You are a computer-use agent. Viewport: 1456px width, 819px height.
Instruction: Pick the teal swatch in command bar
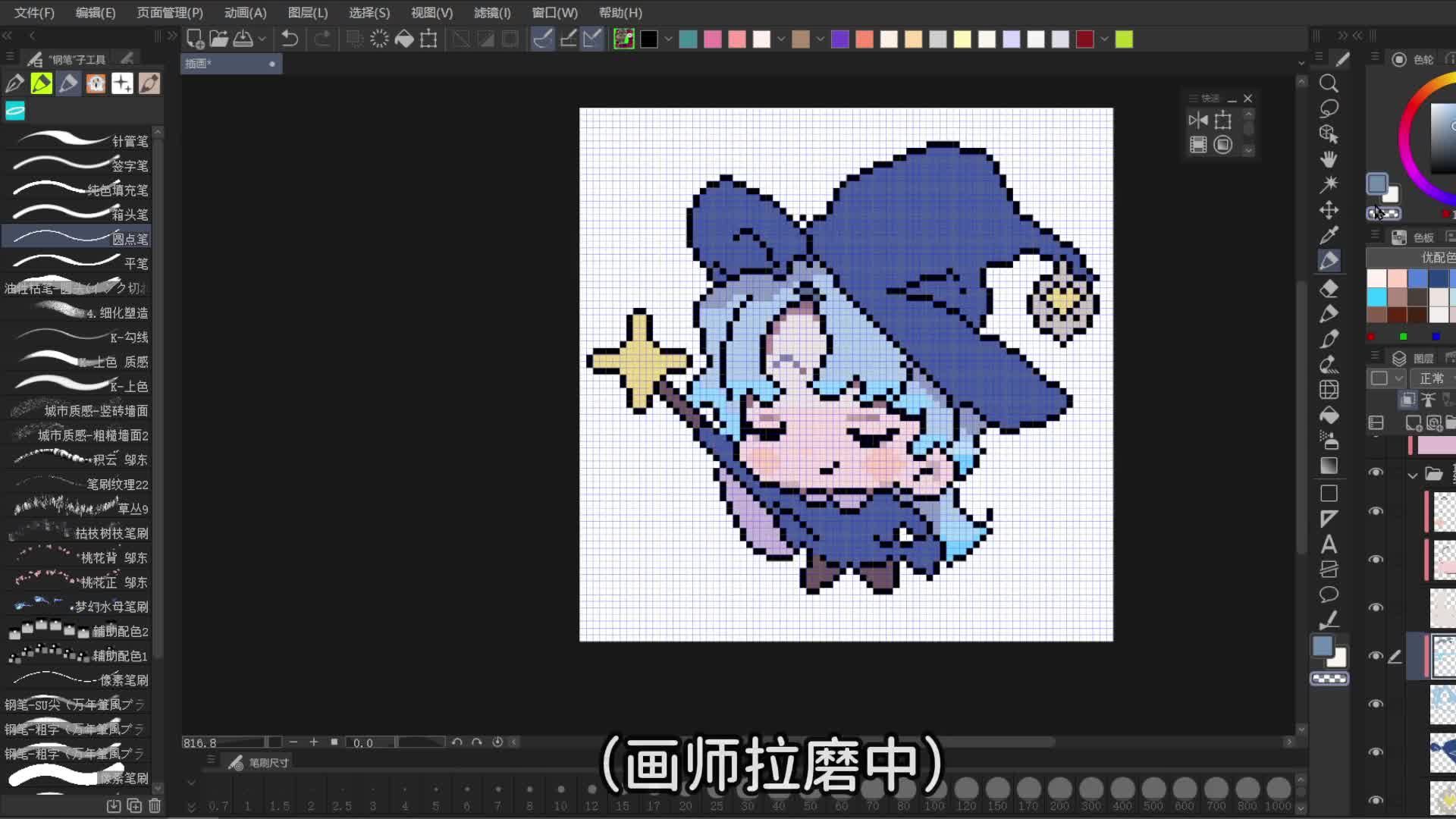pos(688,39)
